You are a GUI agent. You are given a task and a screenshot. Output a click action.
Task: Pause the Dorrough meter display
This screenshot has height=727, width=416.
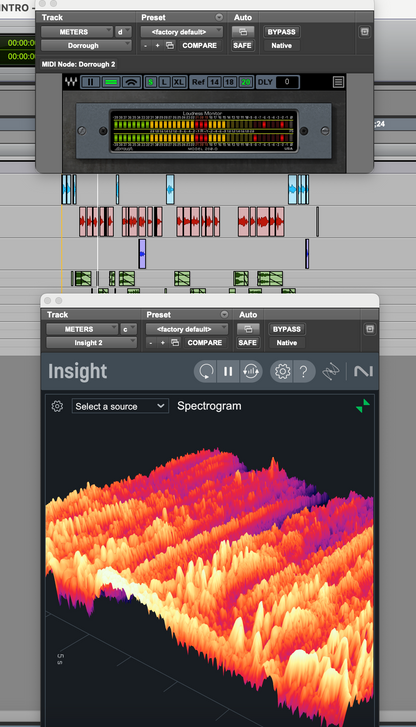pos(90,82)
